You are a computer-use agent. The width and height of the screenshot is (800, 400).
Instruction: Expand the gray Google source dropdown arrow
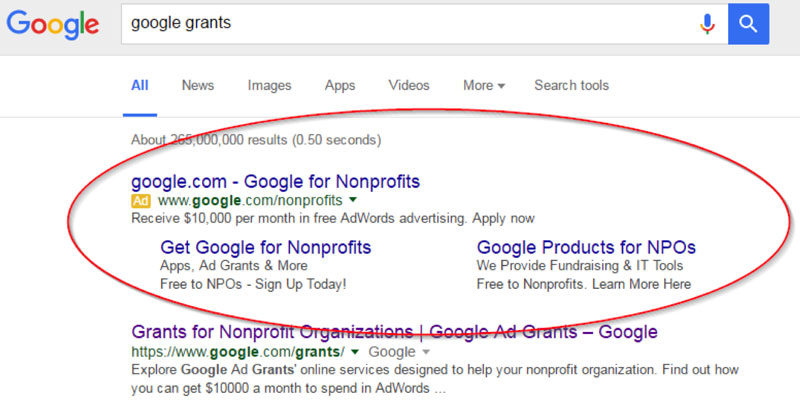427,352
